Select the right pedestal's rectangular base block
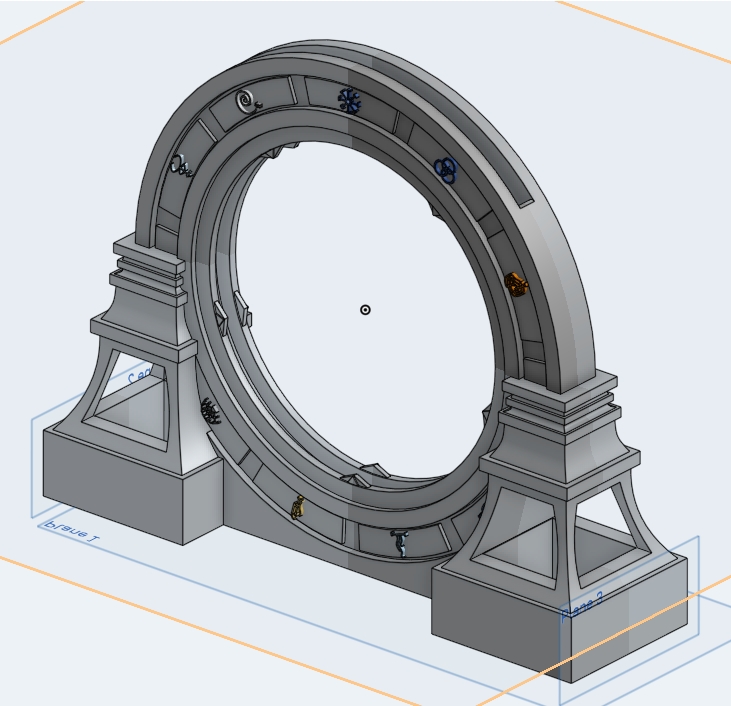 [x=559, y=618]
